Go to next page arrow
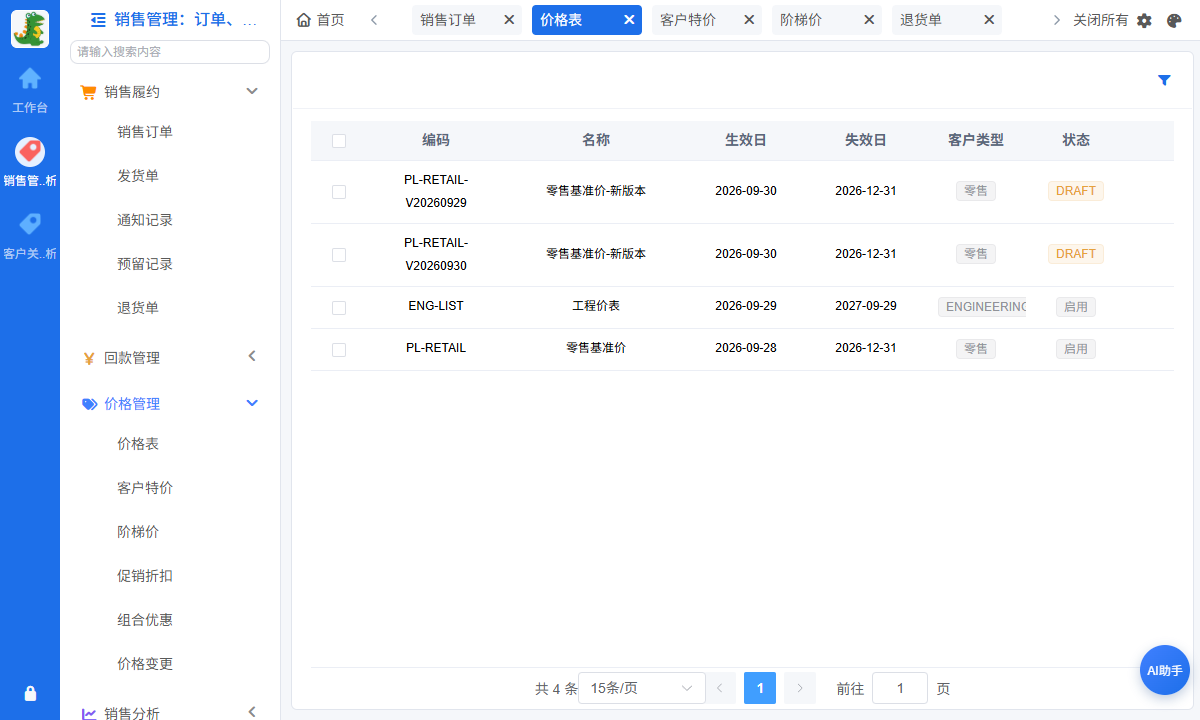 click(800, 688)
